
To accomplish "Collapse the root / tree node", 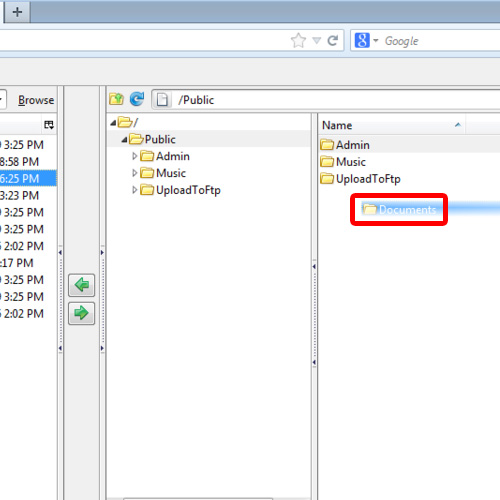I will (x=113, y=123).
